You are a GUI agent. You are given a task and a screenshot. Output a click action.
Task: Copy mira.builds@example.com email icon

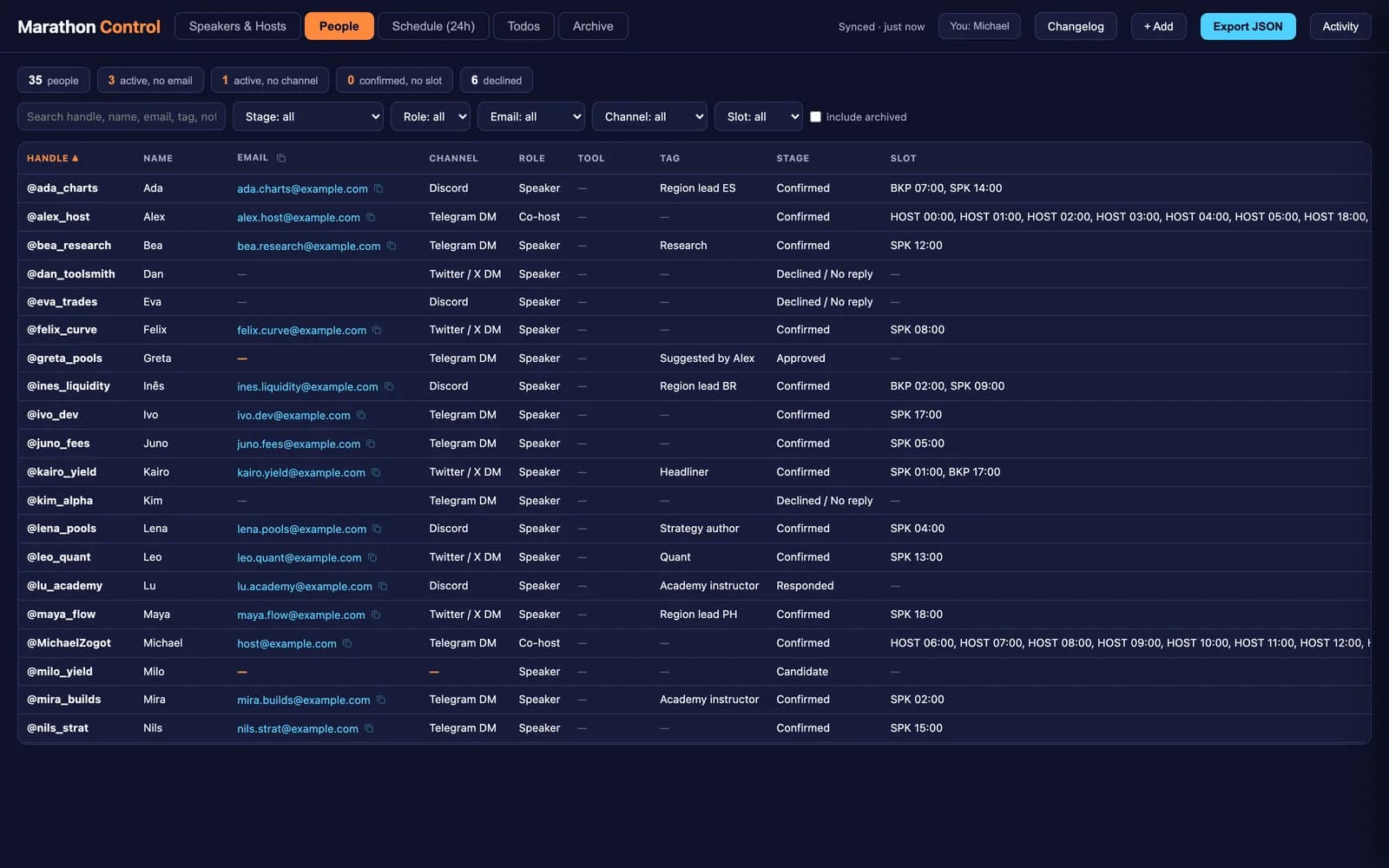point(381,700)
